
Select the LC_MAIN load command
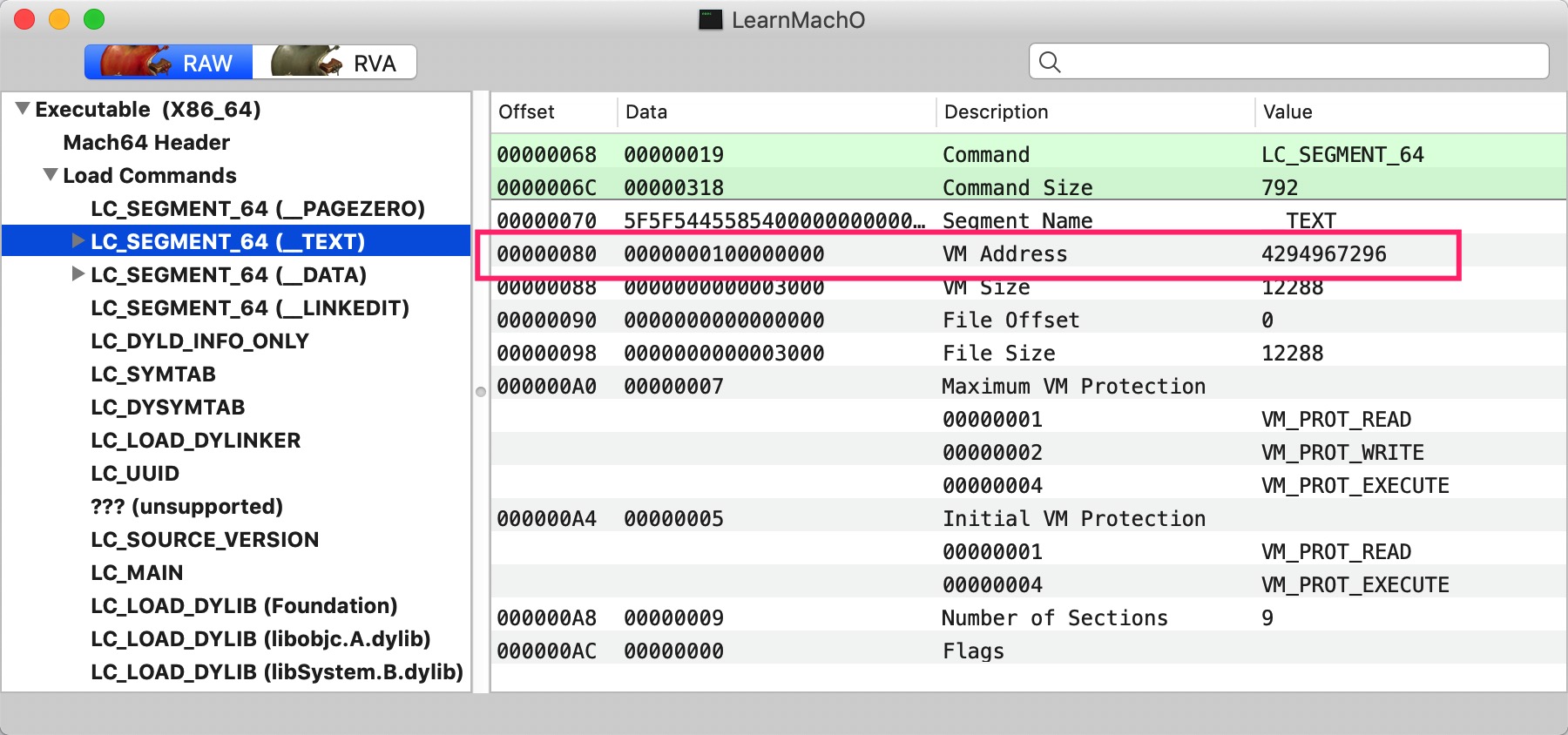tap(137, 572)
